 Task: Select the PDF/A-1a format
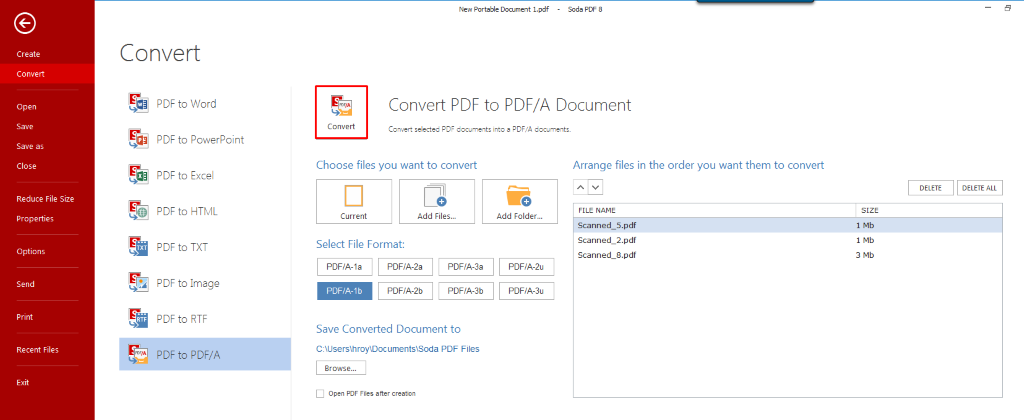[344, 267]
